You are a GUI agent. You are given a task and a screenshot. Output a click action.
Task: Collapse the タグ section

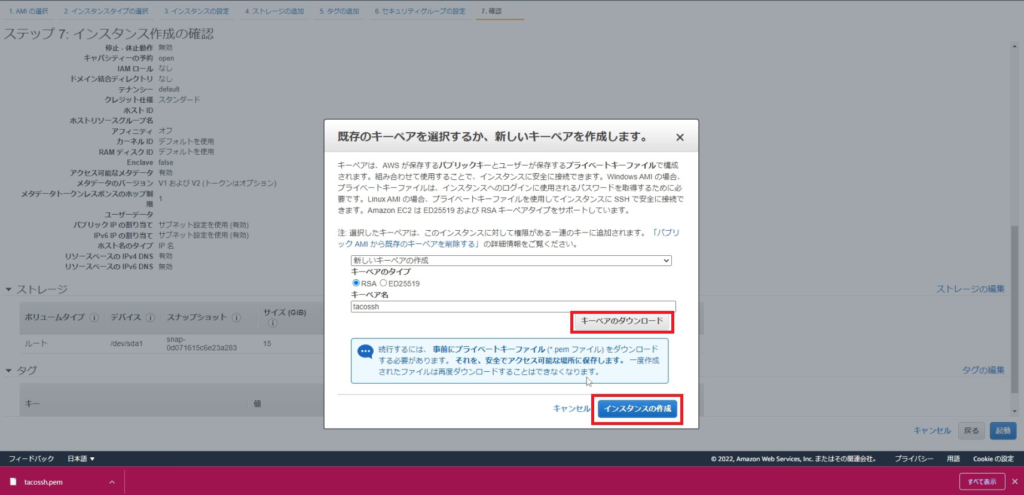tap(10, 370)
